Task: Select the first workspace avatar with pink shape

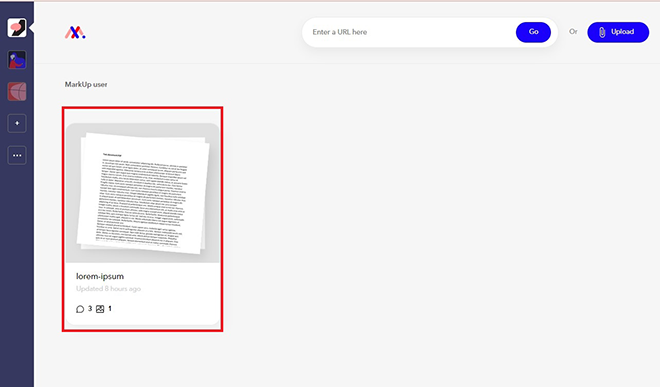Action: coord(17,28)
